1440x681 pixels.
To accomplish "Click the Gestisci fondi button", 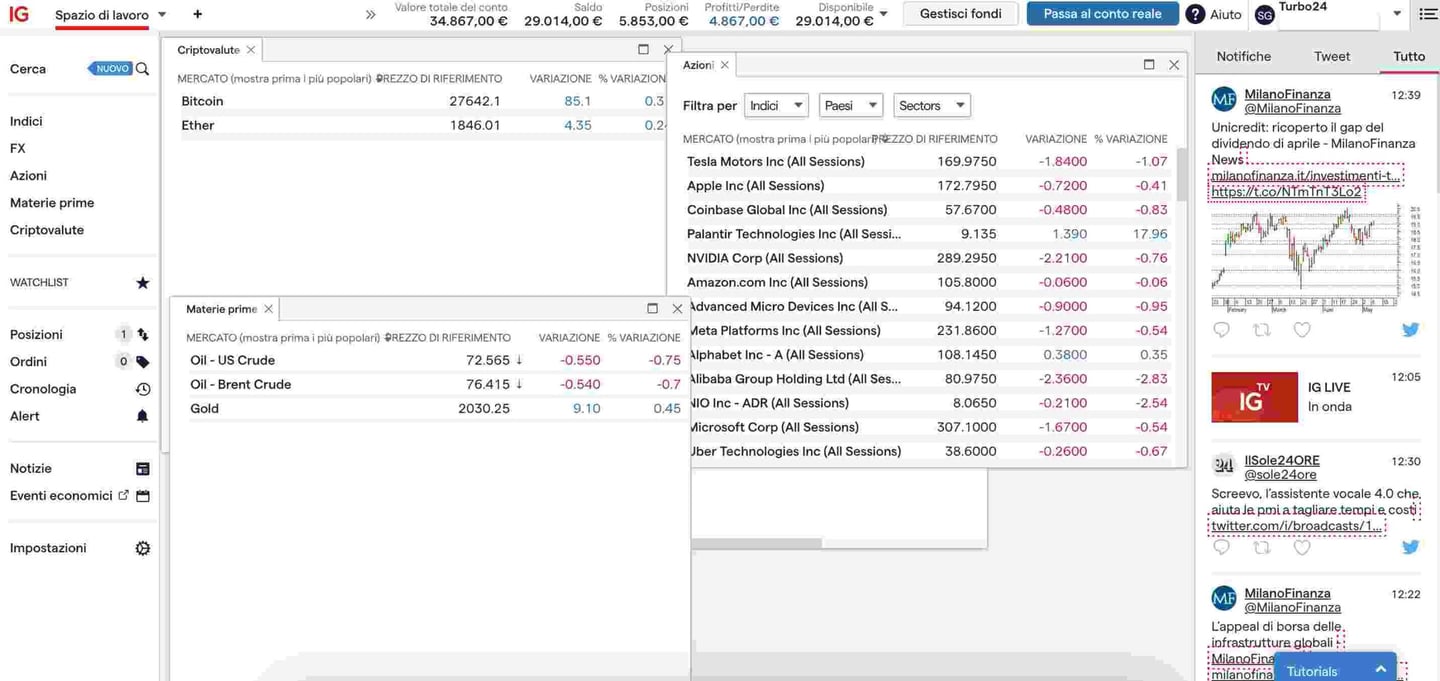I will click(x=960, y=14).
